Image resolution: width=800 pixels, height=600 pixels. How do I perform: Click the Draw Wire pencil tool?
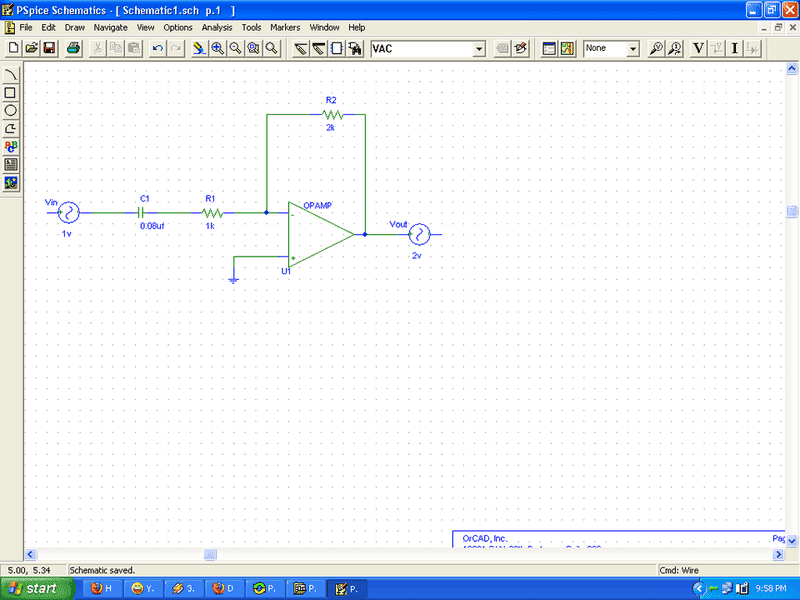click(300, 48)
